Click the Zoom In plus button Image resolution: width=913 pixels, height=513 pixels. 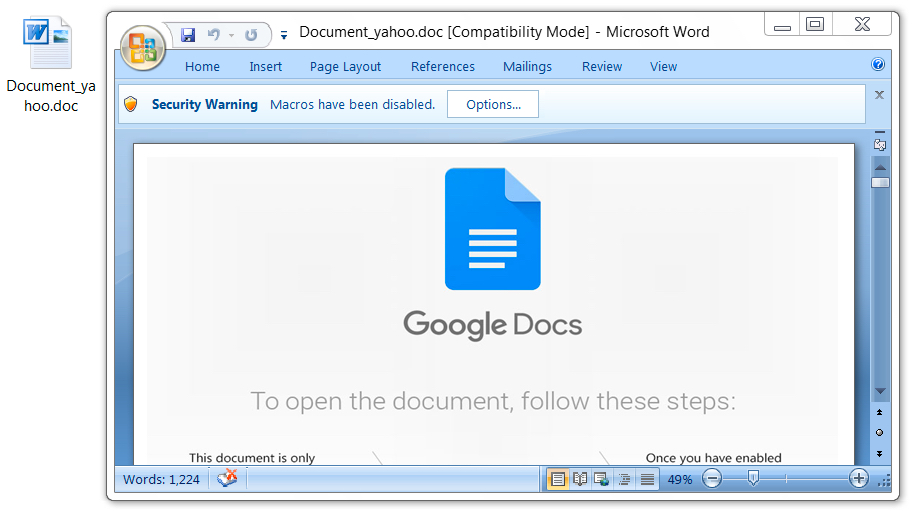(858, 479)
